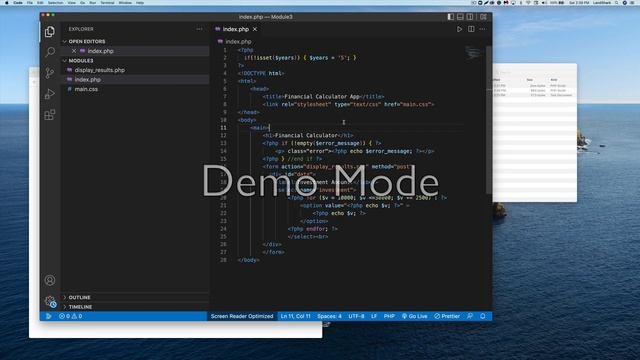The image size is (640, 360).
Task: Open display_results.php from the file tree
Action: [100, 70]
